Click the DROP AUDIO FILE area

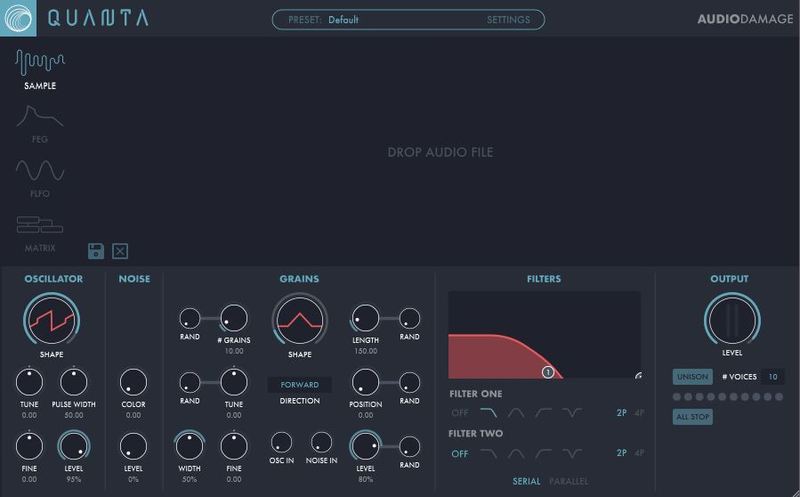[440, 152]
